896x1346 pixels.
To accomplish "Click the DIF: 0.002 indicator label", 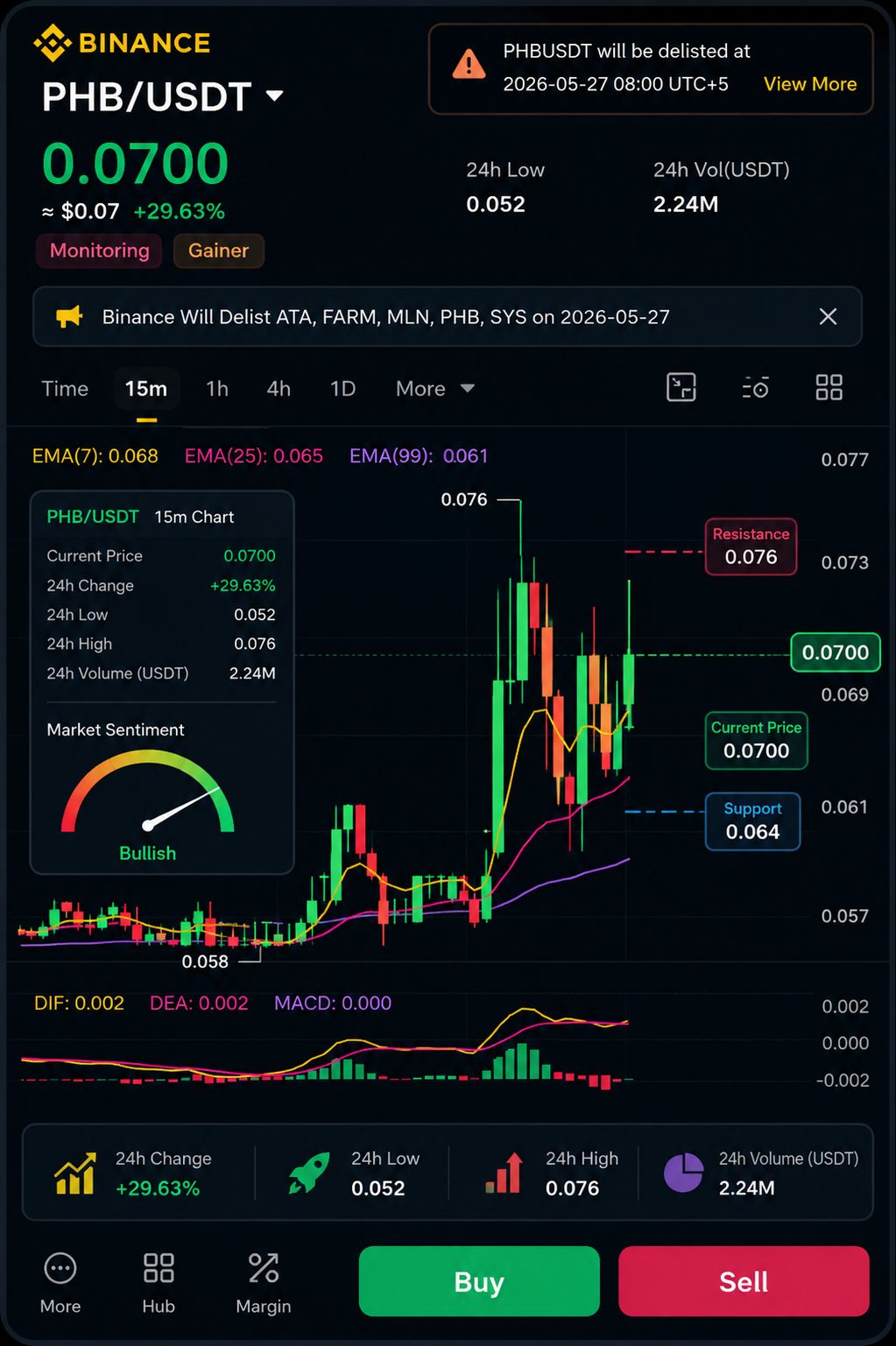I will click(79, 1004).
